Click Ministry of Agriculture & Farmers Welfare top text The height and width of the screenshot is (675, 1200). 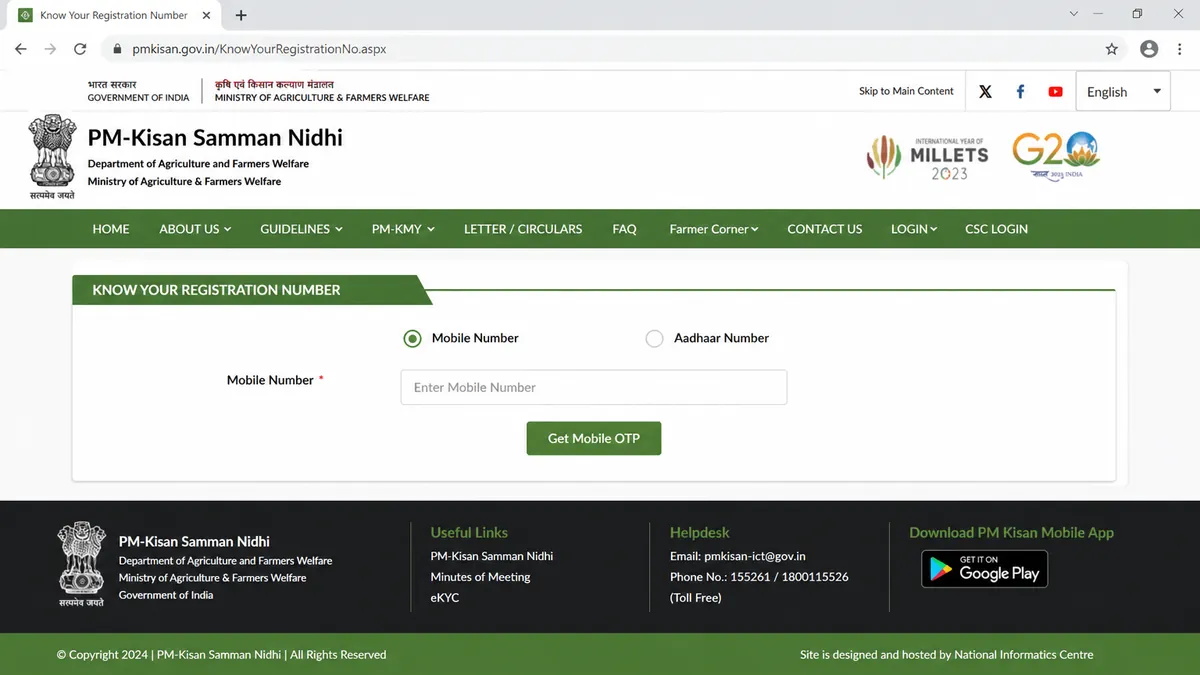click(x=322, y=98)
